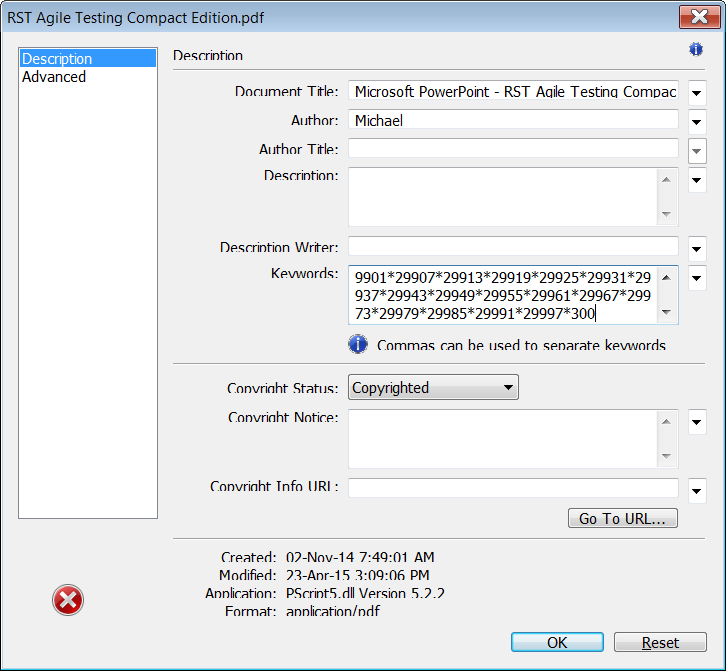Open the Document Title dropdown arrow
726x671 pixels.
click(x=697, y=93)
